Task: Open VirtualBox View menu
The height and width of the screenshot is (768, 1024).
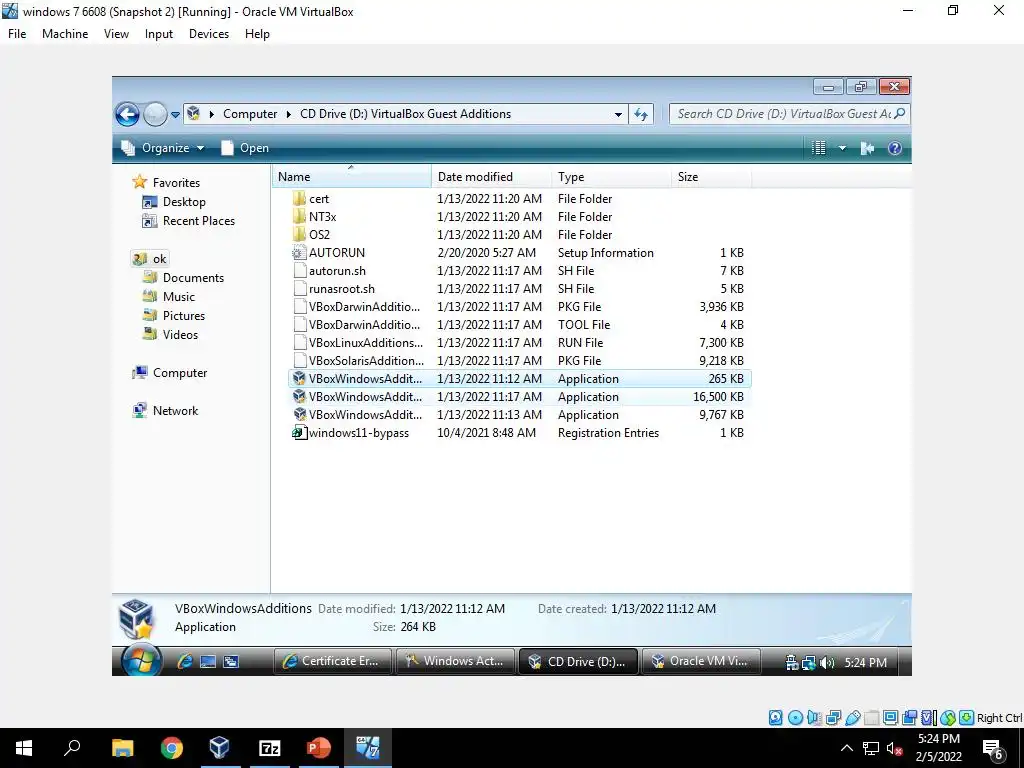Action: pyautogui.click(x=116, y=34)
